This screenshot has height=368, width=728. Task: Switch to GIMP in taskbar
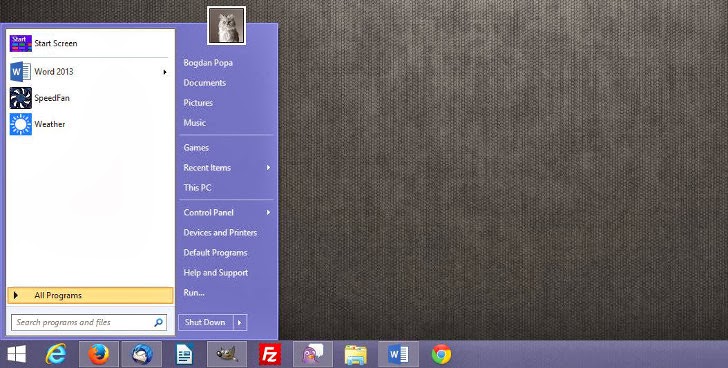click(227, 355)
